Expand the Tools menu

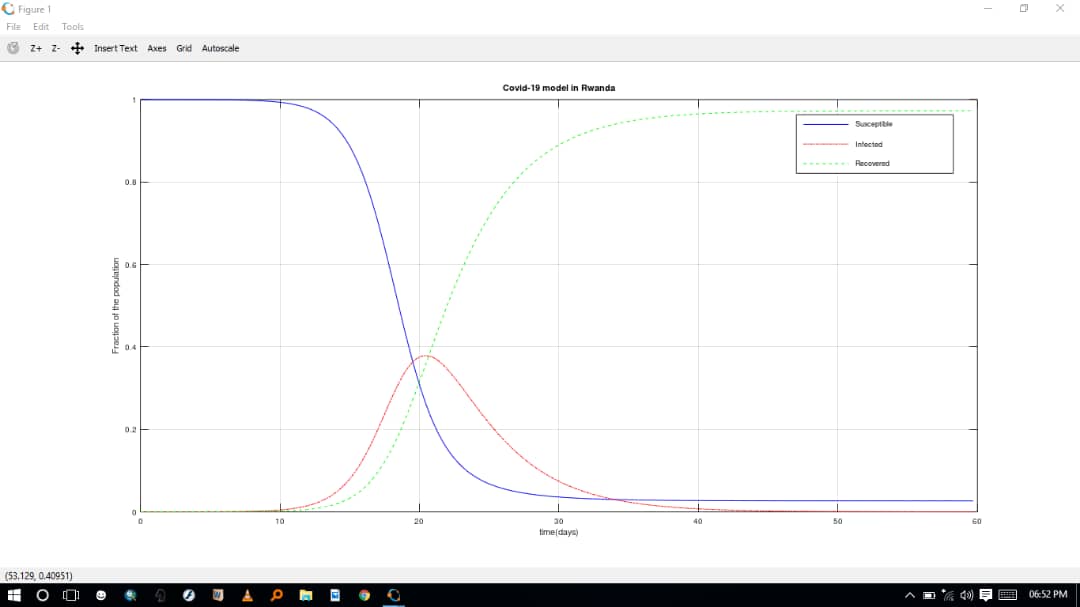(73, 27)
